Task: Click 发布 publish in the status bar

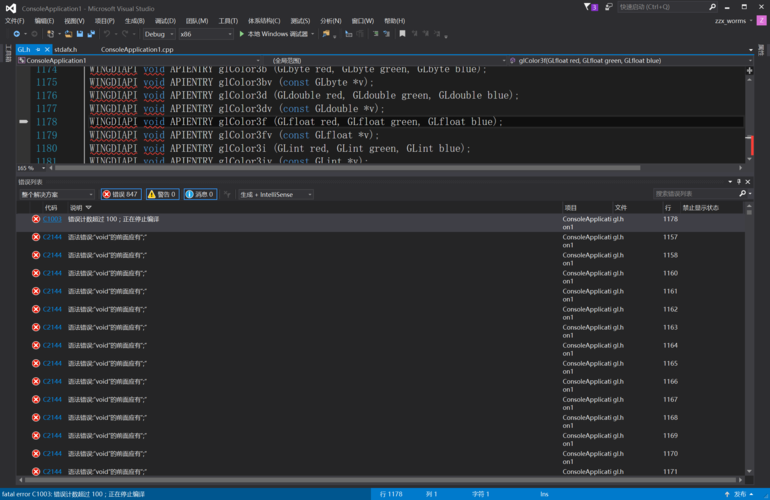Action: (x=740, y=494)
